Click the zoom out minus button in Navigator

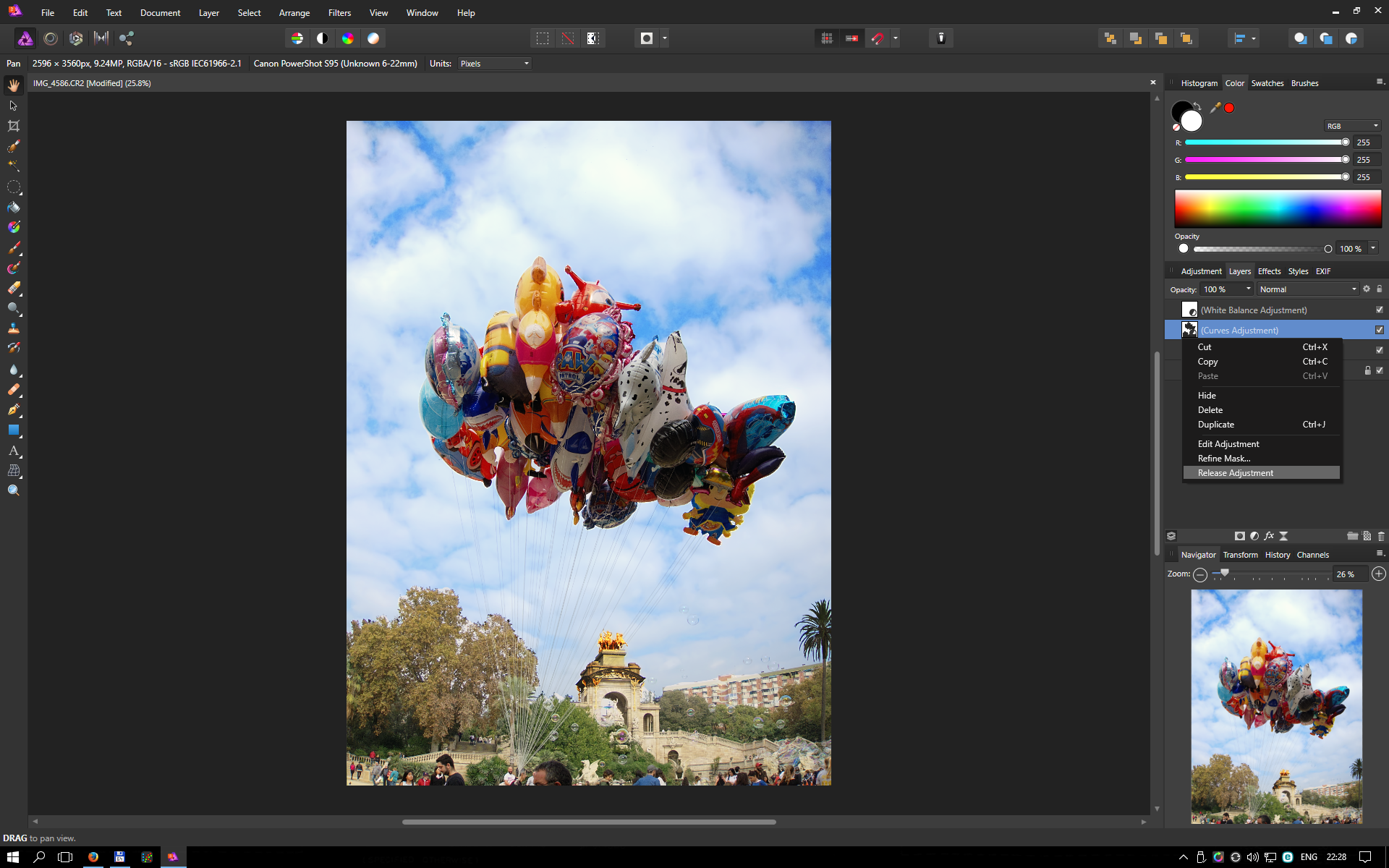(1200, 574)
